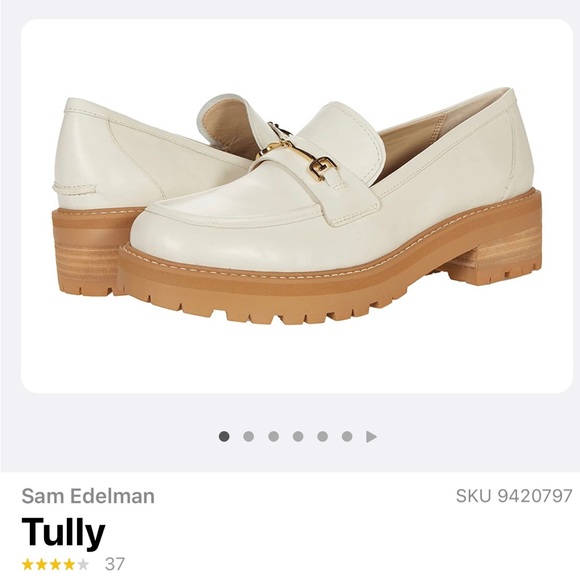This screenshot has height=580, width=580.
Task: Click the carousel play arrow icon
Action: point(371,437)
